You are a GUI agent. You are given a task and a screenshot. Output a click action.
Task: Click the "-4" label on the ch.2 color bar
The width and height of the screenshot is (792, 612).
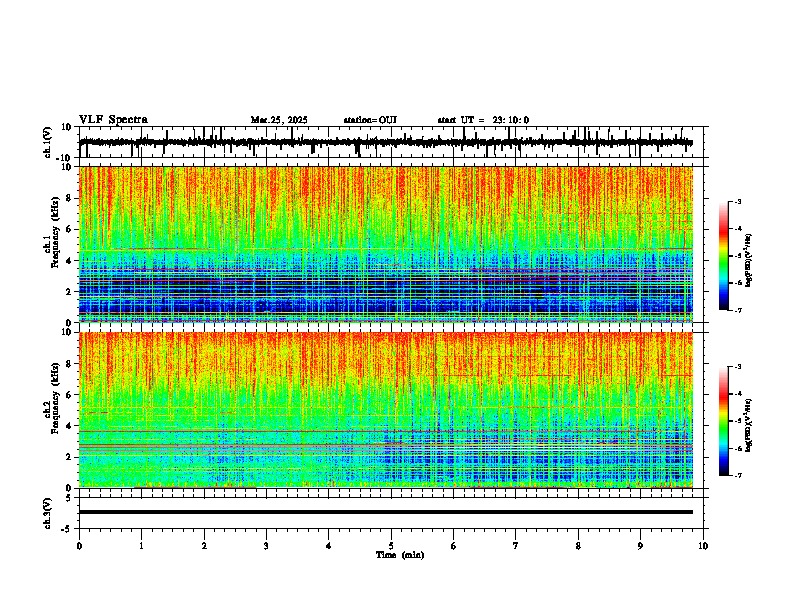(x=738, y=394)
